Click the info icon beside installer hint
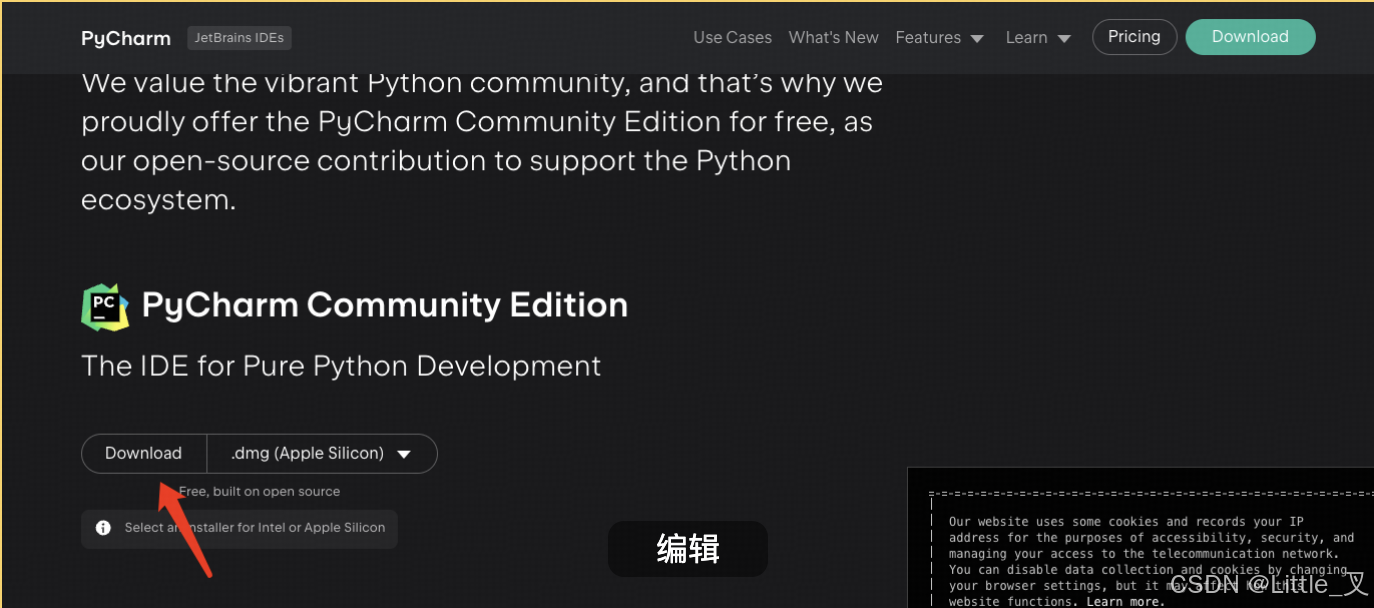 [x=103, y=528]
